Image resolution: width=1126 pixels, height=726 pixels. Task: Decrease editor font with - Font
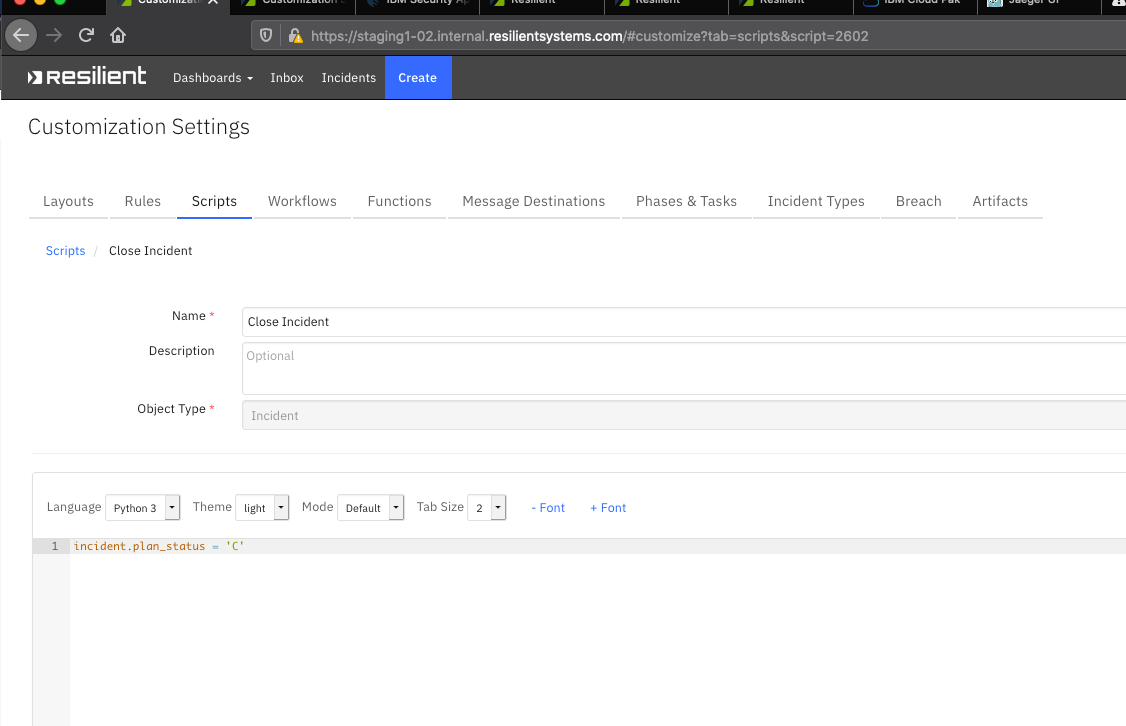click(x=548, y=508)
